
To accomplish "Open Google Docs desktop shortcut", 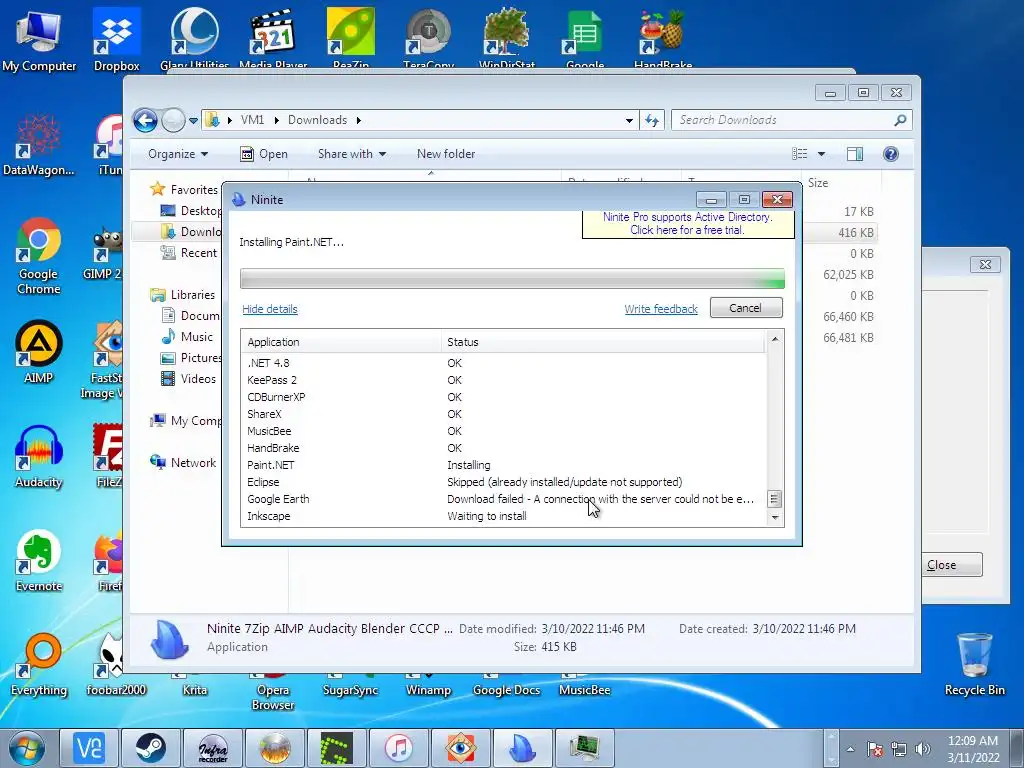I will point(506,689).
